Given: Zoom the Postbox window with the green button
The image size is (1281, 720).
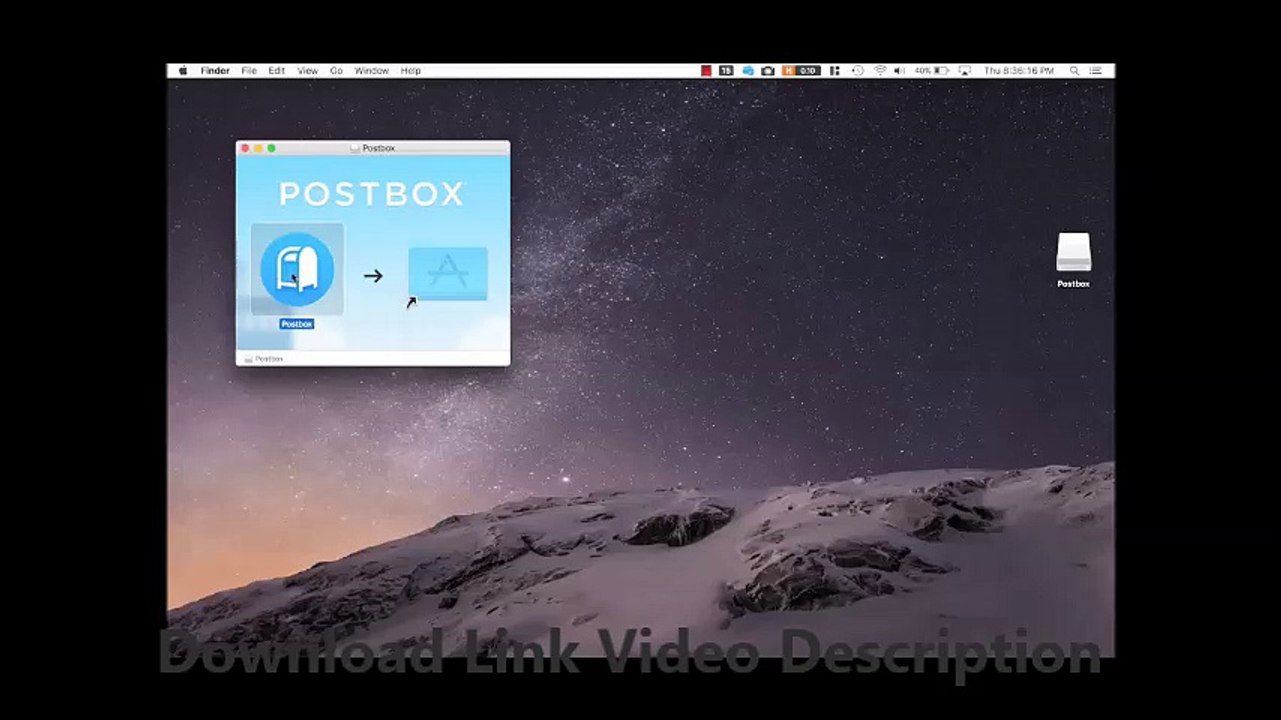Looking at the screenshot, I should [271, 148].
